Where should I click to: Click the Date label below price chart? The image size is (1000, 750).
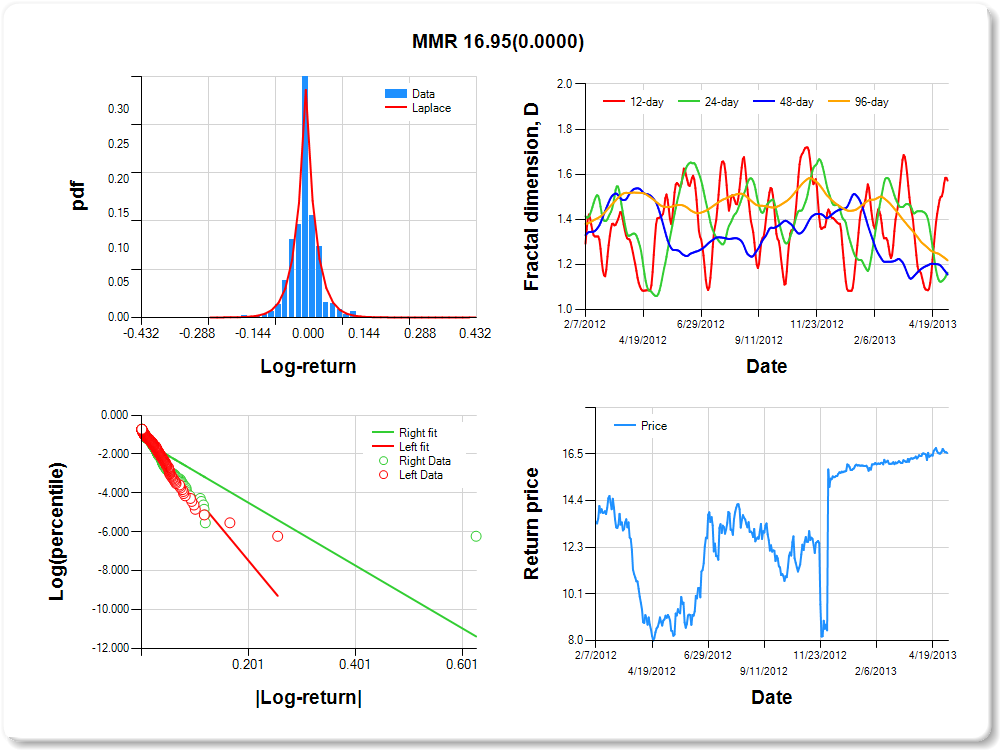pos(771,698)
